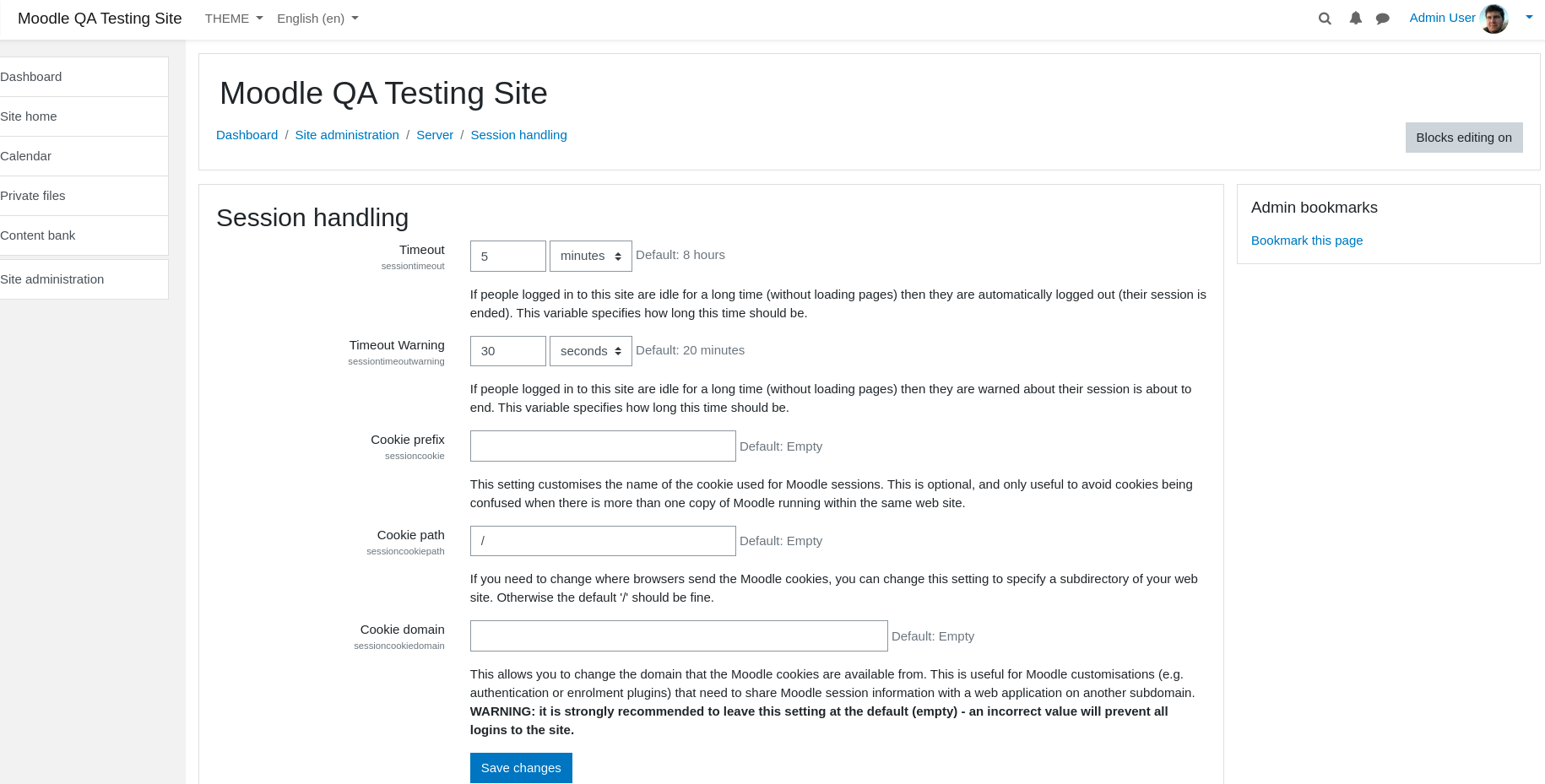Click the Admin User name link
Image resolution: width=1545 pixels, height=784 pixels.
click(1442, 18)
